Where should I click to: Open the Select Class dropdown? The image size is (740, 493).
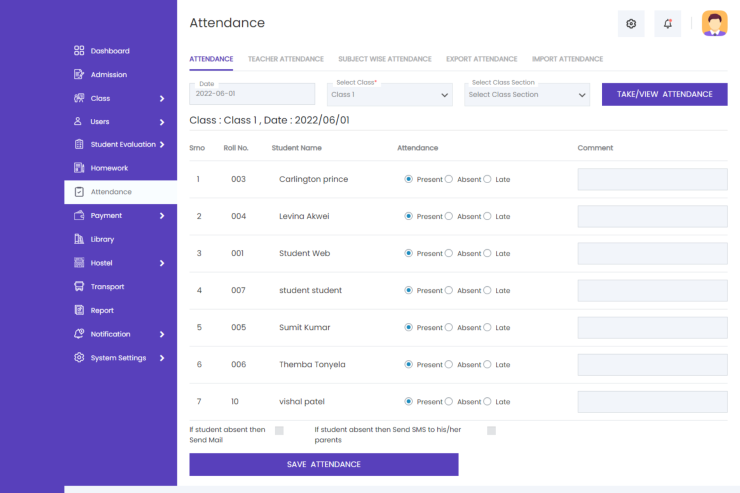tap(390, 94)
